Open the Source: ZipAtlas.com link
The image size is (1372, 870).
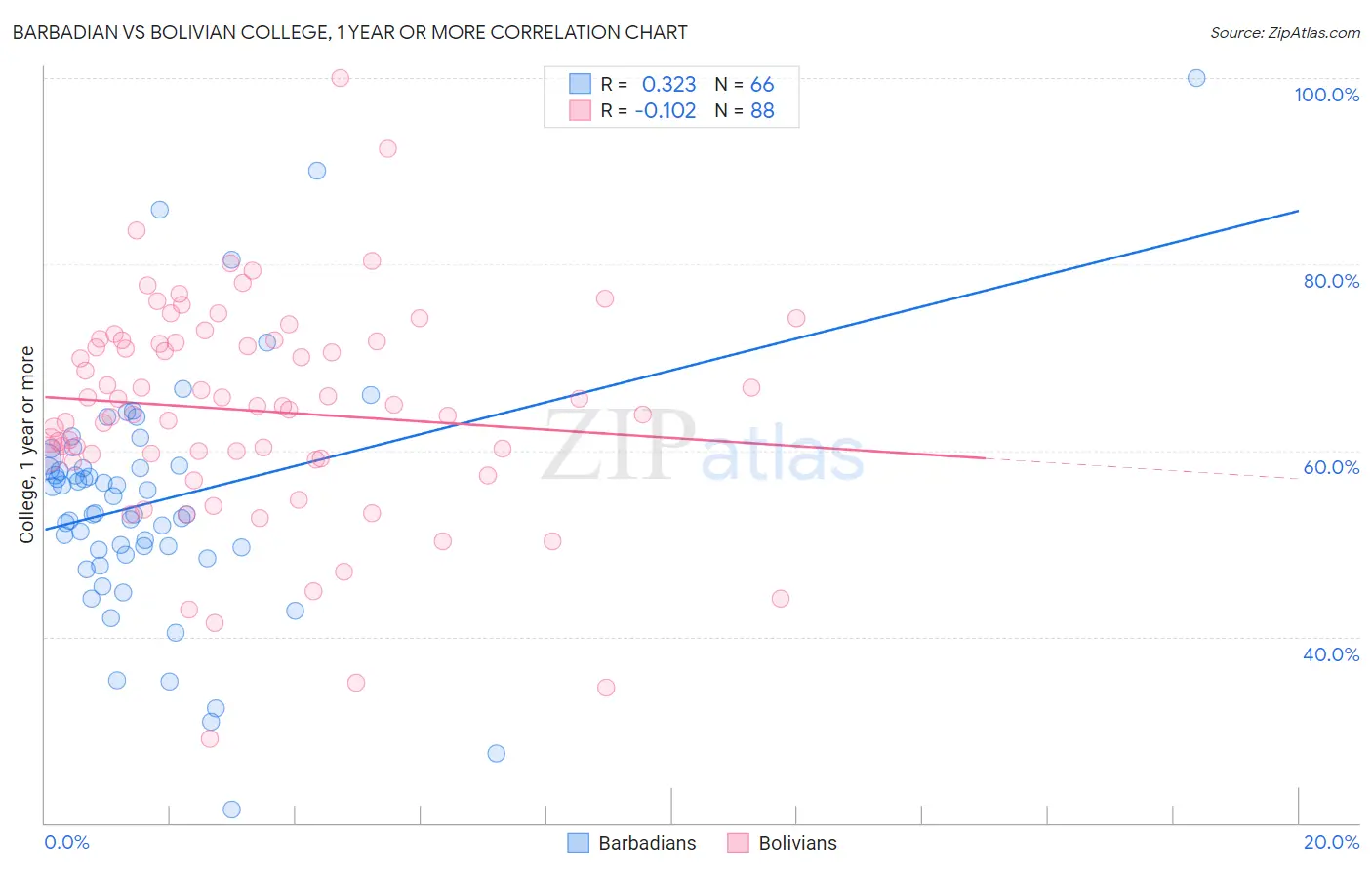coord(1284,32)
